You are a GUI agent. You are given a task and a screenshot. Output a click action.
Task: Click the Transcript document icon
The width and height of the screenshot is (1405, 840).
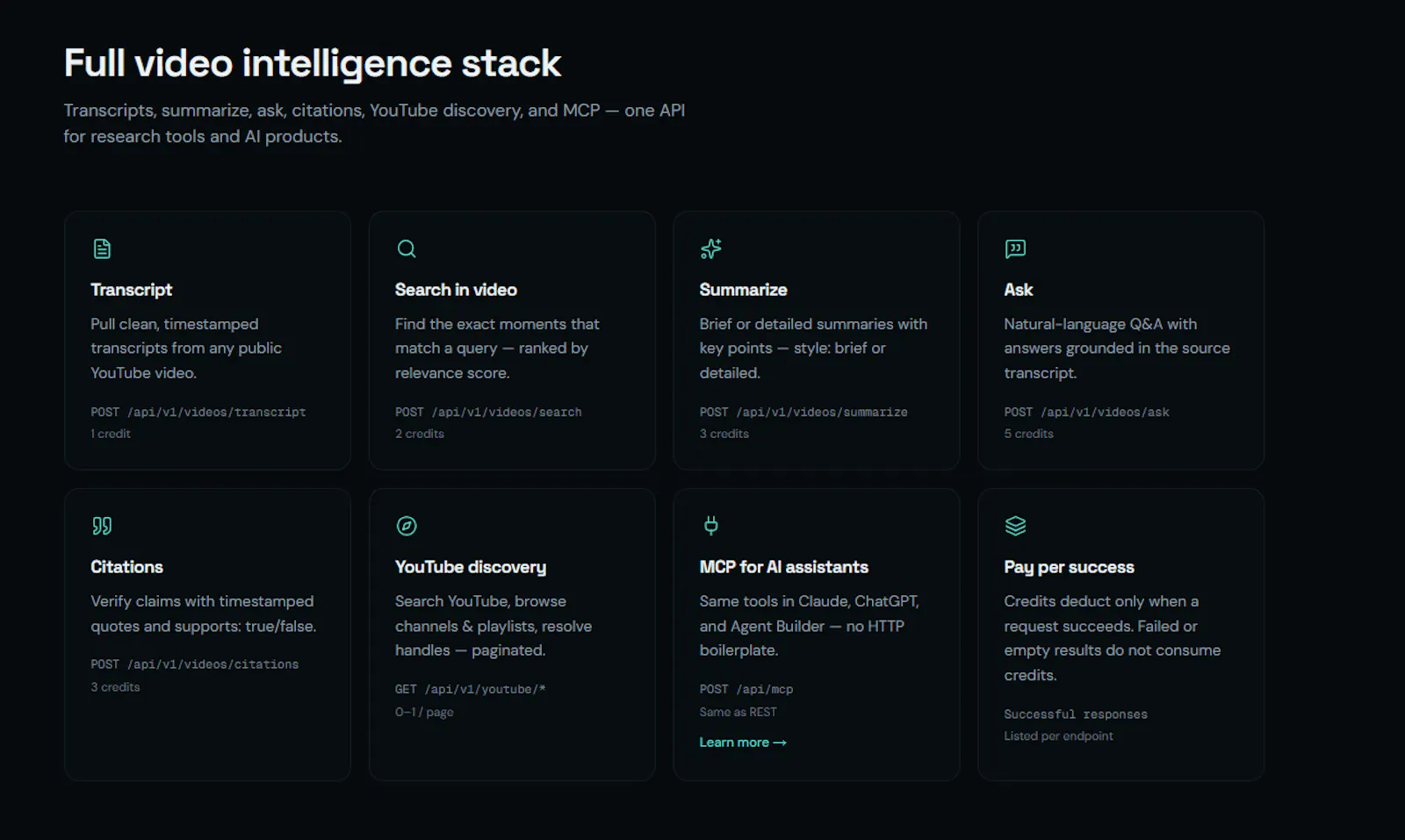click(x=102, y=249)
